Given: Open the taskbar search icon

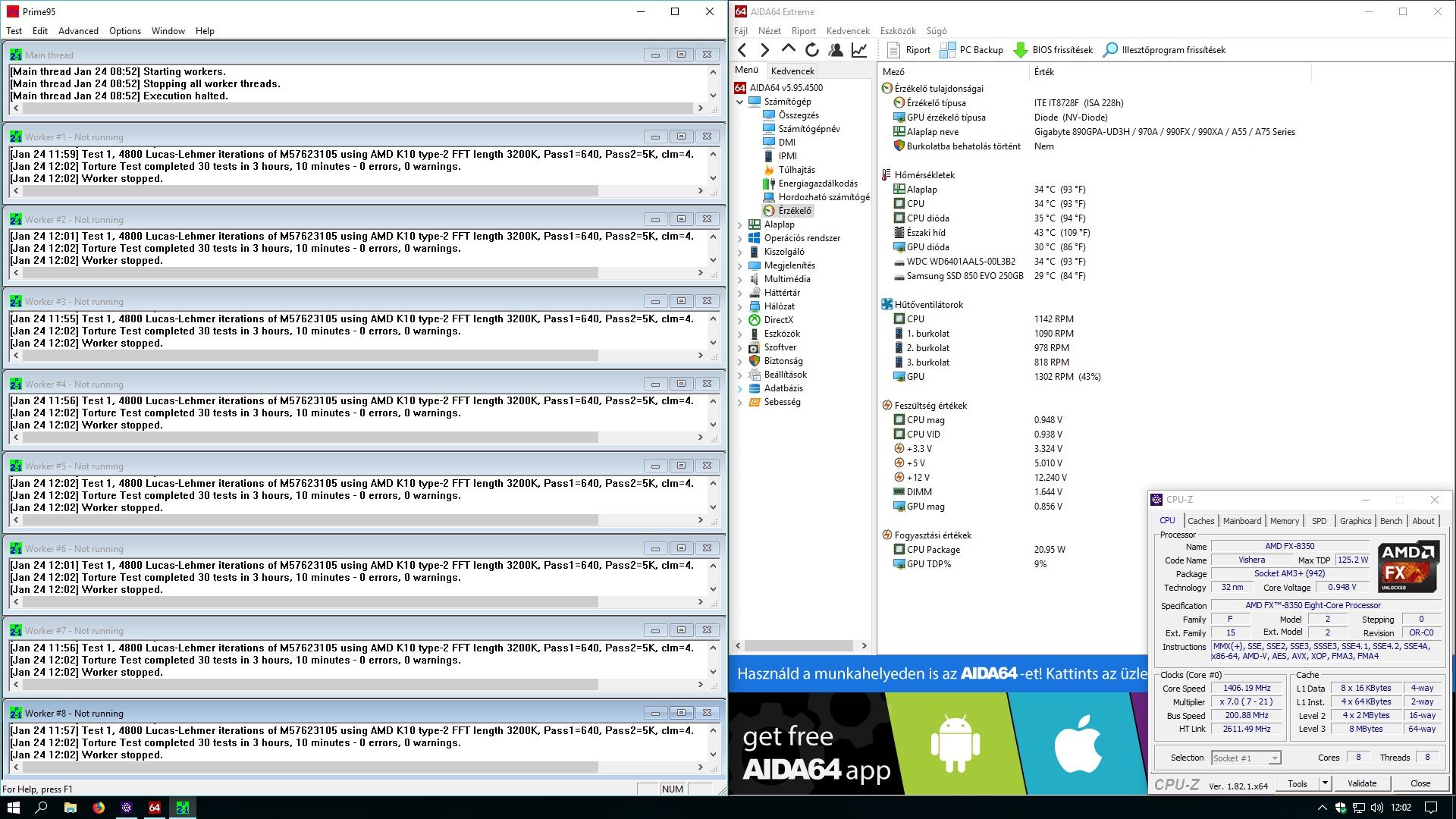Looking at the screenshot, I should 41,808.
